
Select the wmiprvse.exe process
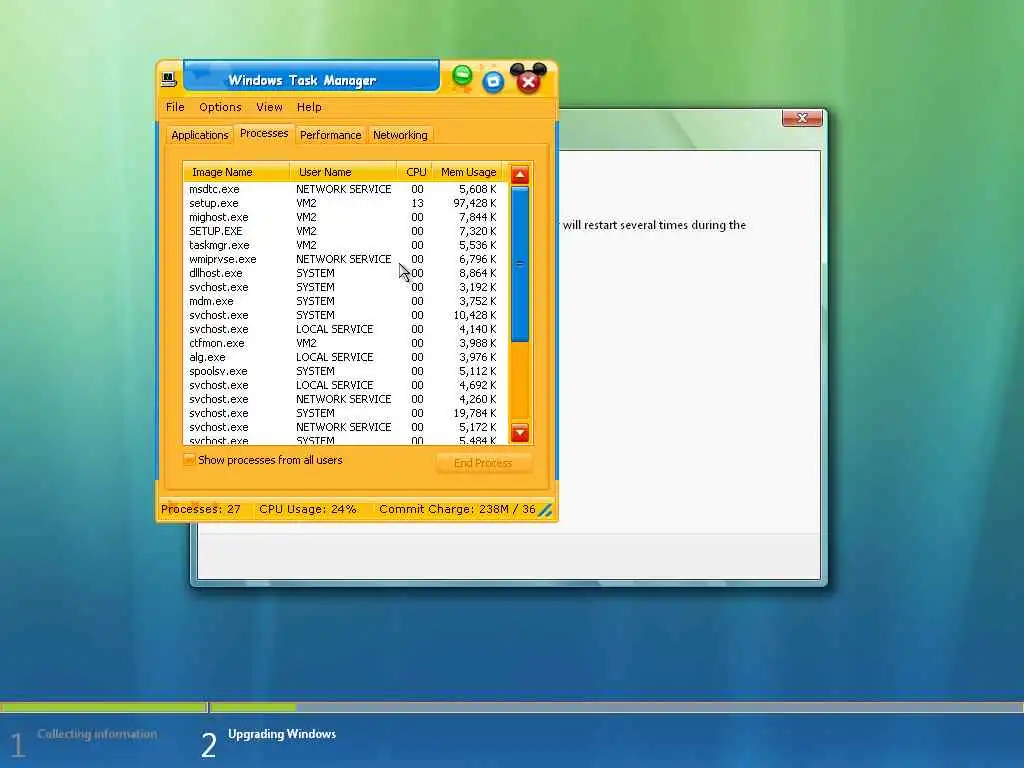(345, 259)
